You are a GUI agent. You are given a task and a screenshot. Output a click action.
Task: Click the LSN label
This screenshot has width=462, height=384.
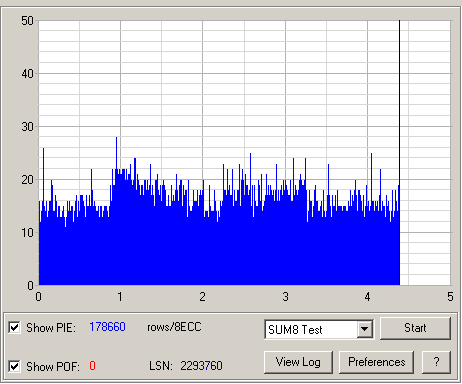point(161,366)
